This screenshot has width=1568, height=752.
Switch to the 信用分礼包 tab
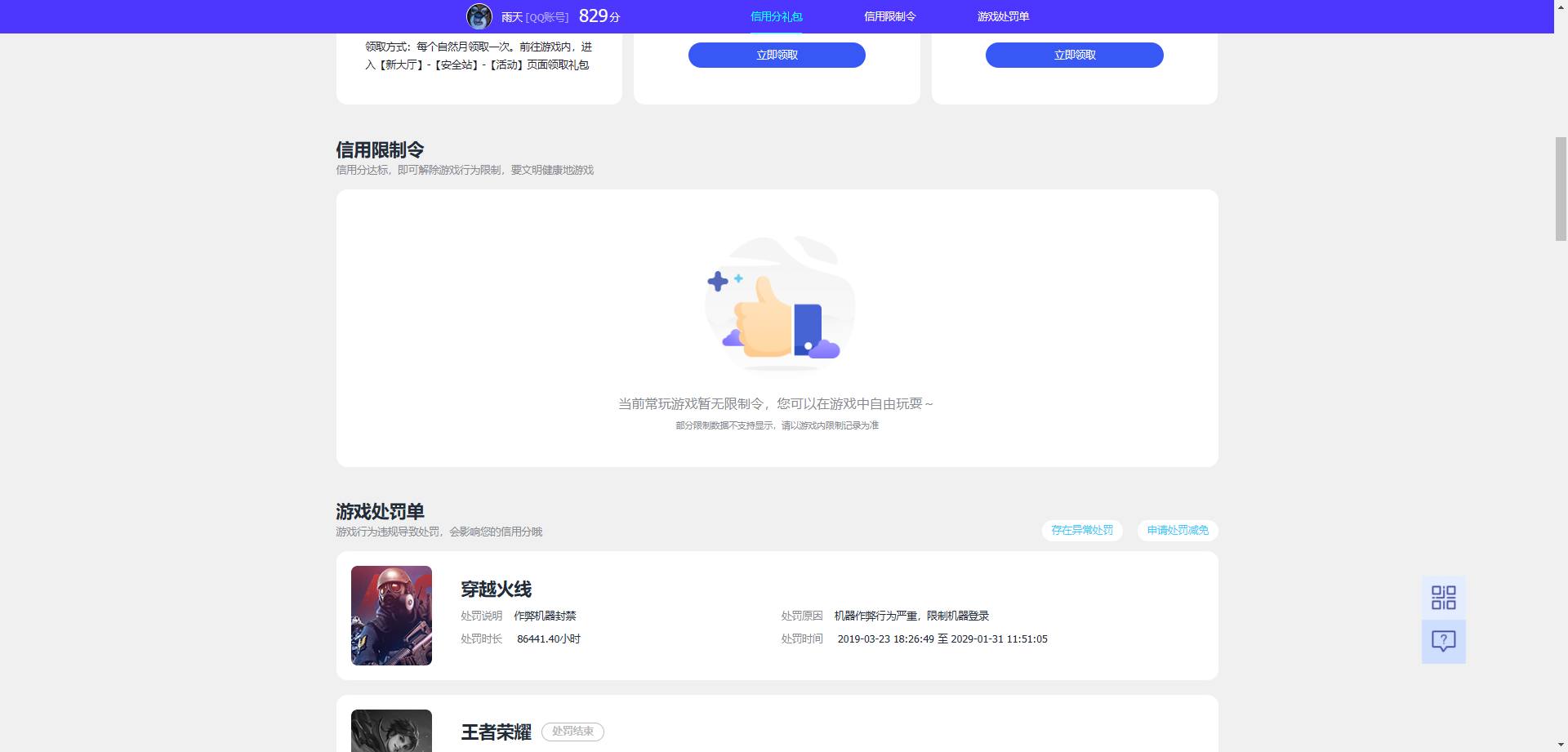(x=775, y=16)
